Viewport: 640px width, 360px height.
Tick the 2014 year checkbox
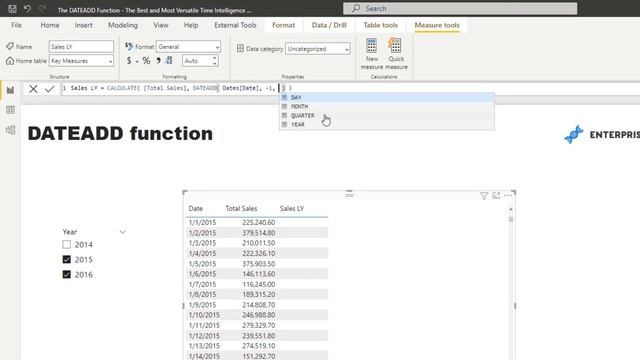click(67, 244)
